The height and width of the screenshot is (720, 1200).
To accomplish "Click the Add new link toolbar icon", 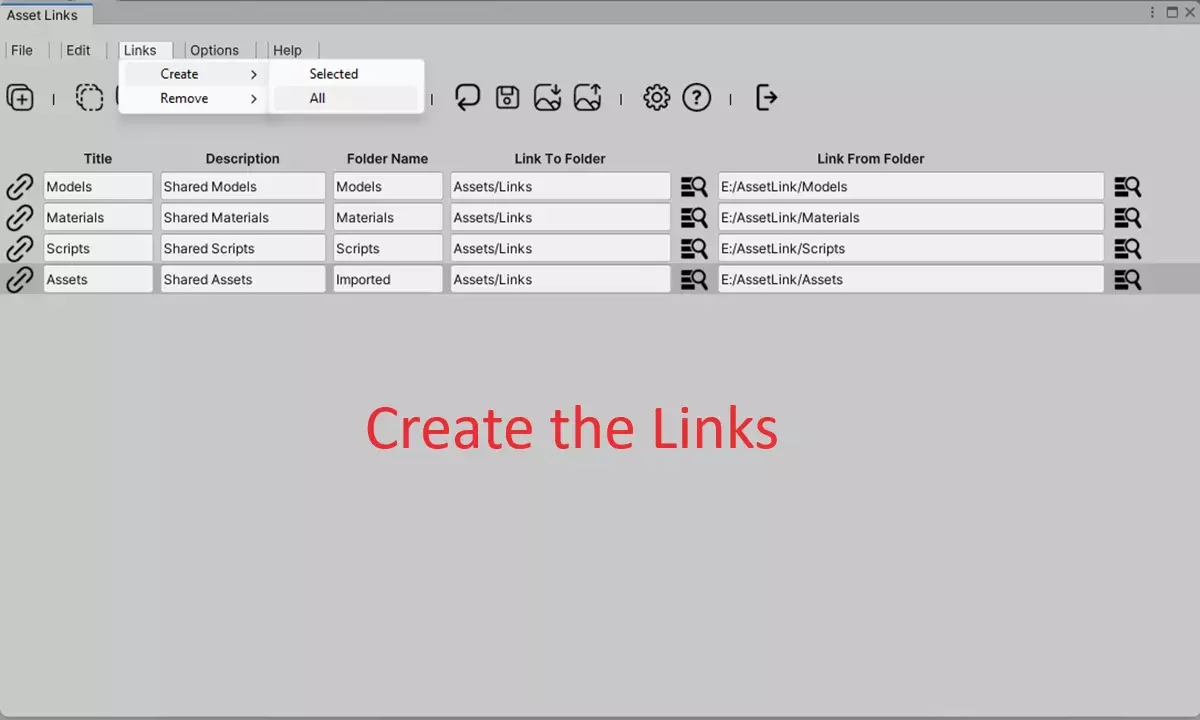I will pos(20,97).
